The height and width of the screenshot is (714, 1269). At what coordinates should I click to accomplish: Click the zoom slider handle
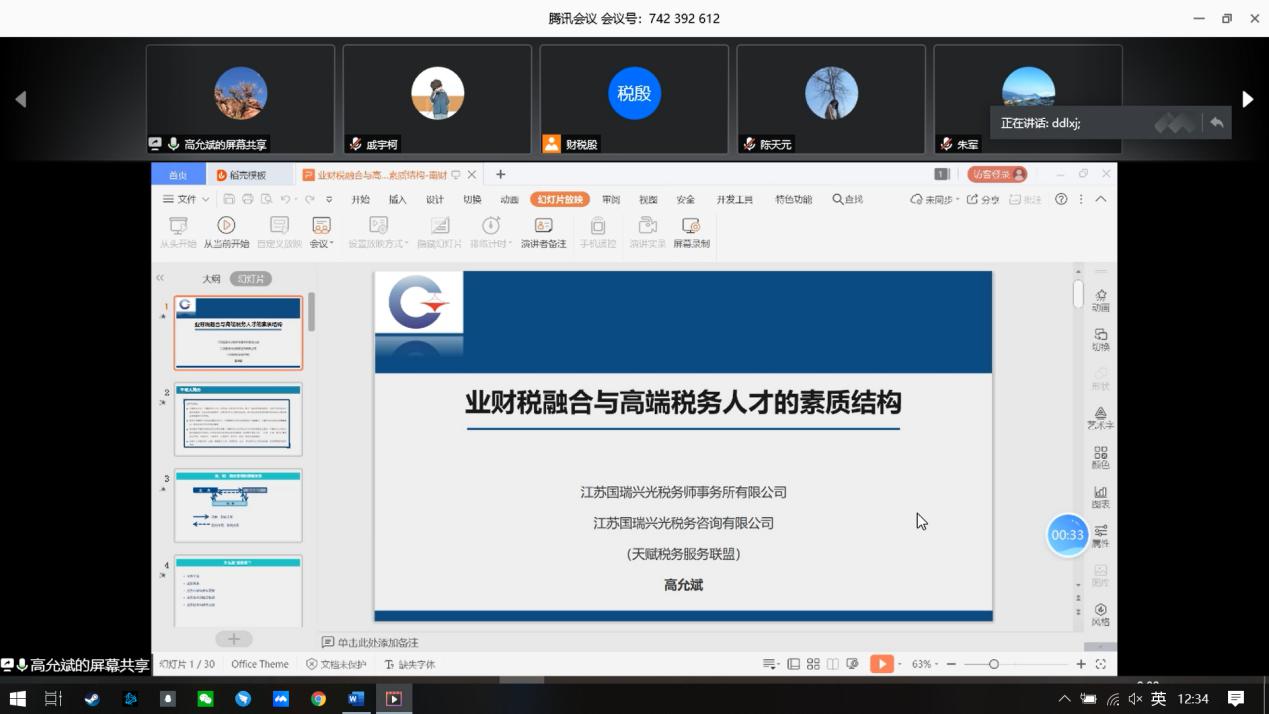pyautogui.click(x=993, y=664)
